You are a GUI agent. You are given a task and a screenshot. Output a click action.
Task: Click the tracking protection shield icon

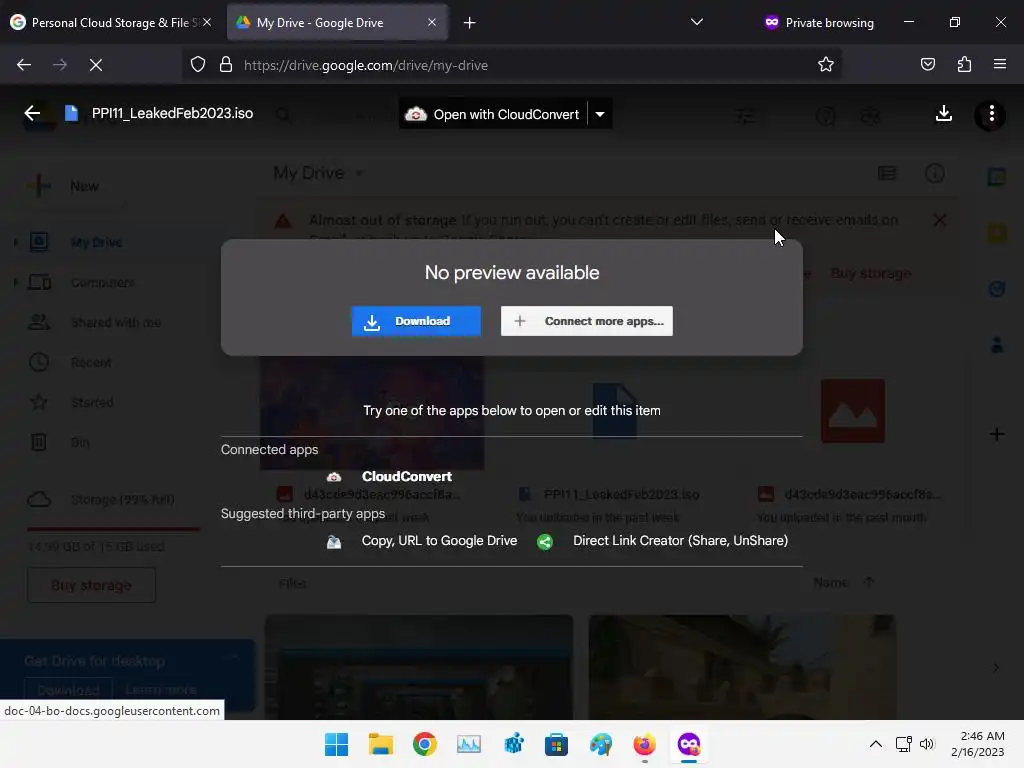point(198,65)
